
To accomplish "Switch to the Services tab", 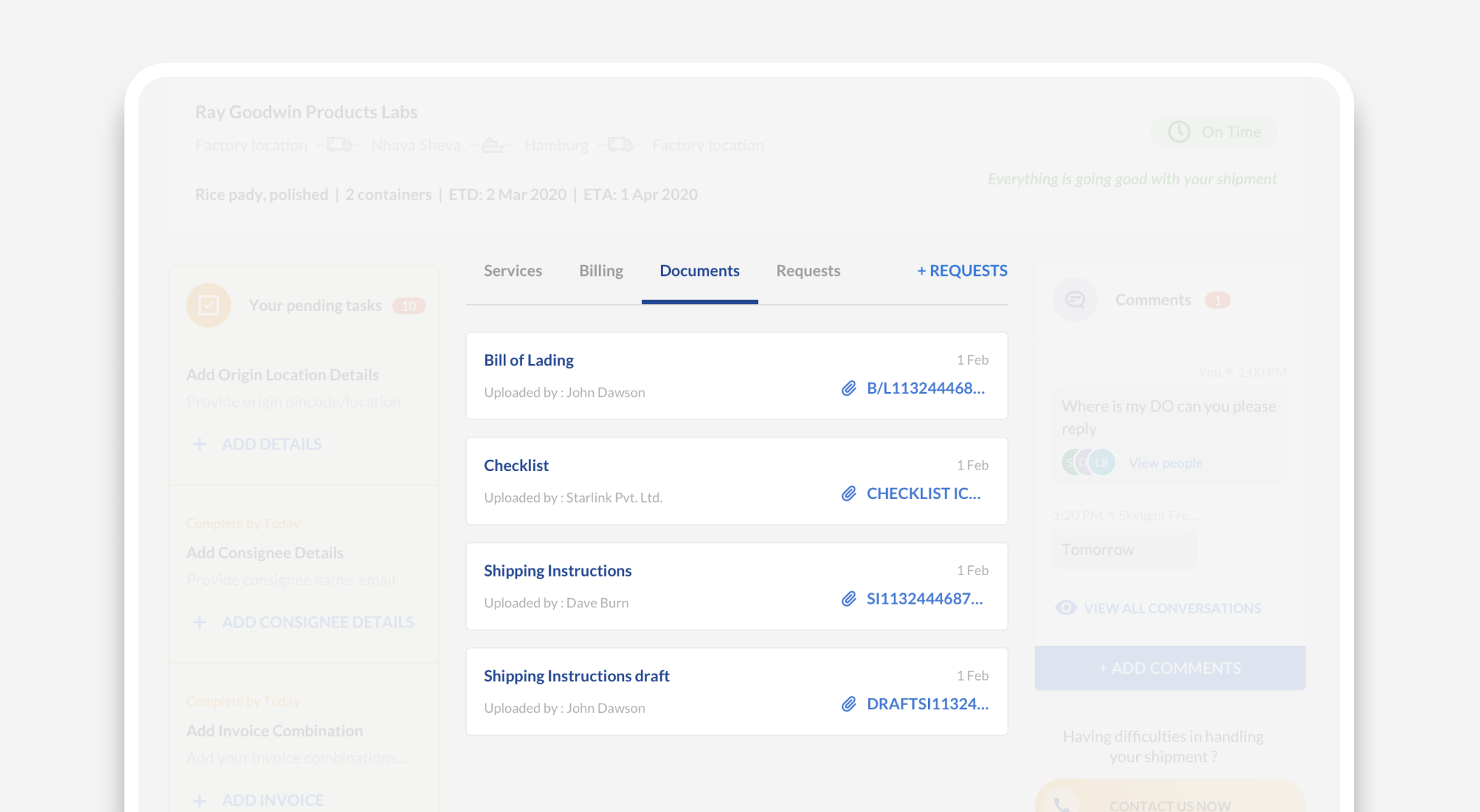I will click(x=512, y=271).
